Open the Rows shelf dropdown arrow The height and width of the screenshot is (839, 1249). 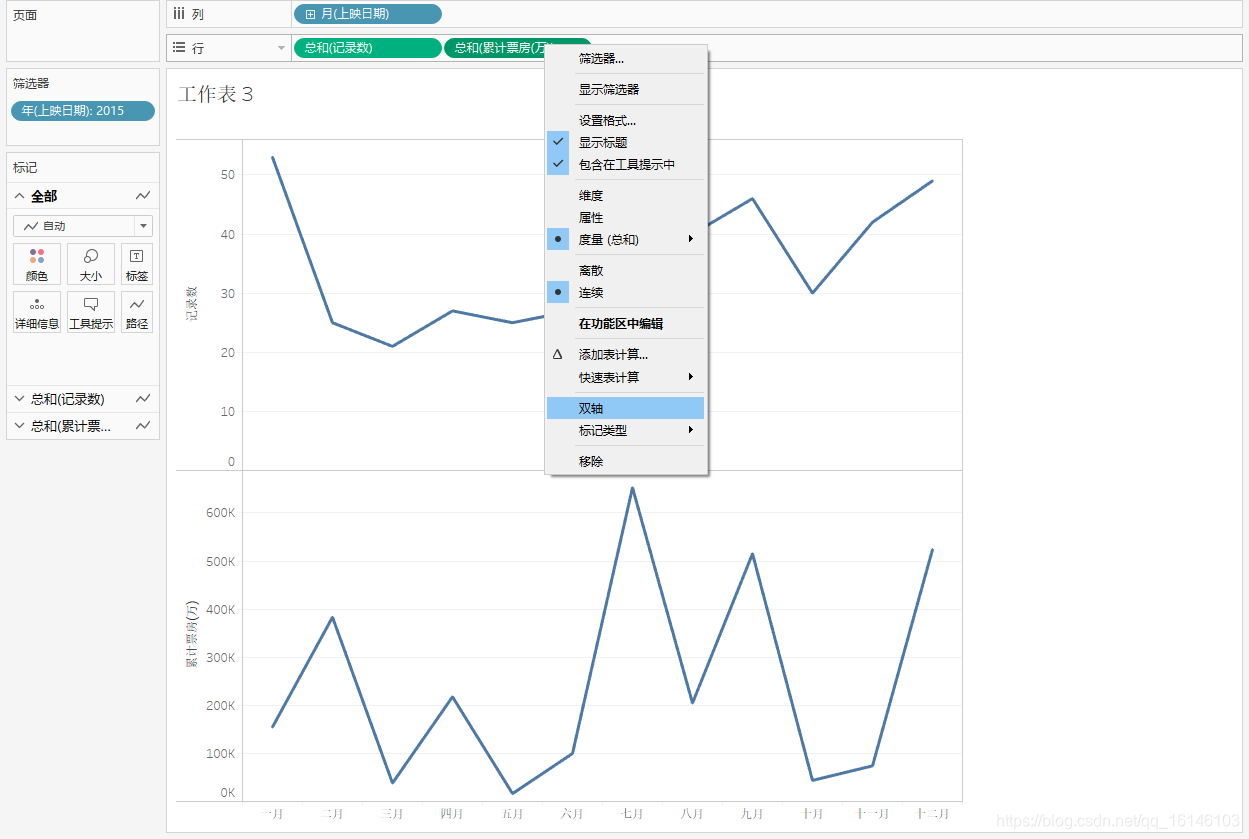[281, 48]
